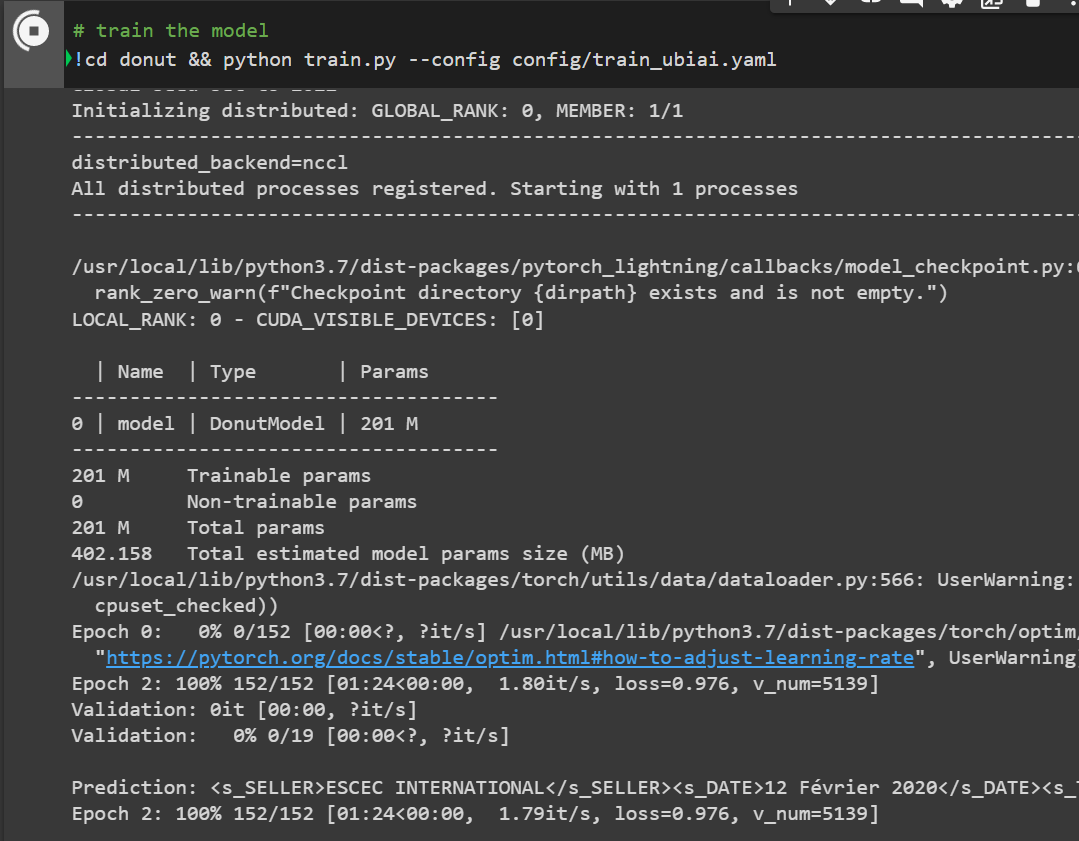Click the config/train_ubiai.yaml path in command
The image size is (1079, 841).
(644, 60)
